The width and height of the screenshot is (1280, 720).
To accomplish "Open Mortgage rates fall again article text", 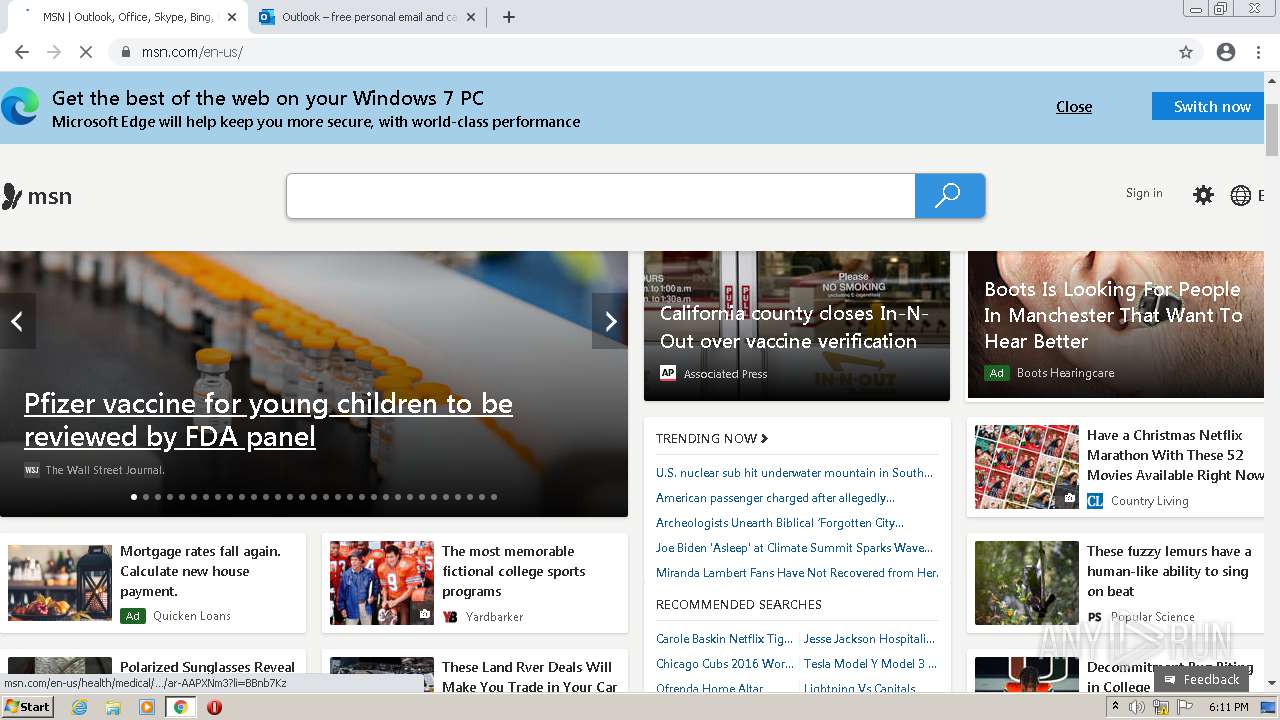I will click(x=200, y=571).
